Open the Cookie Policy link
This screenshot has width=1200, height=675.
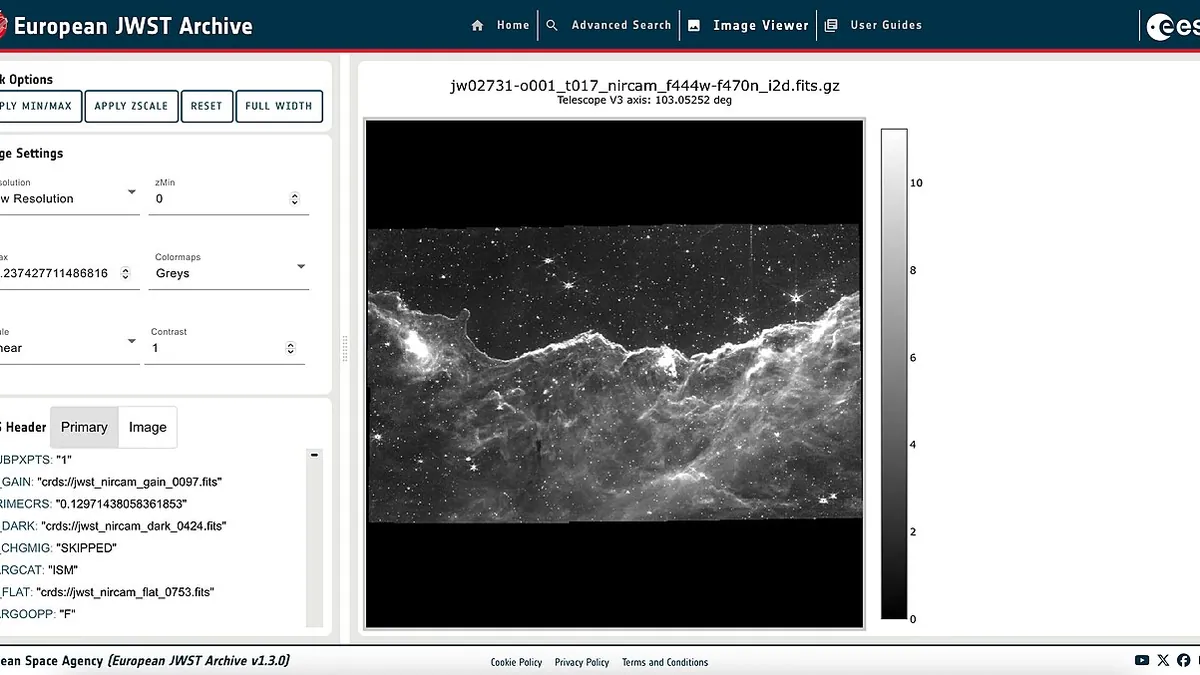click(x=516, y=662)
